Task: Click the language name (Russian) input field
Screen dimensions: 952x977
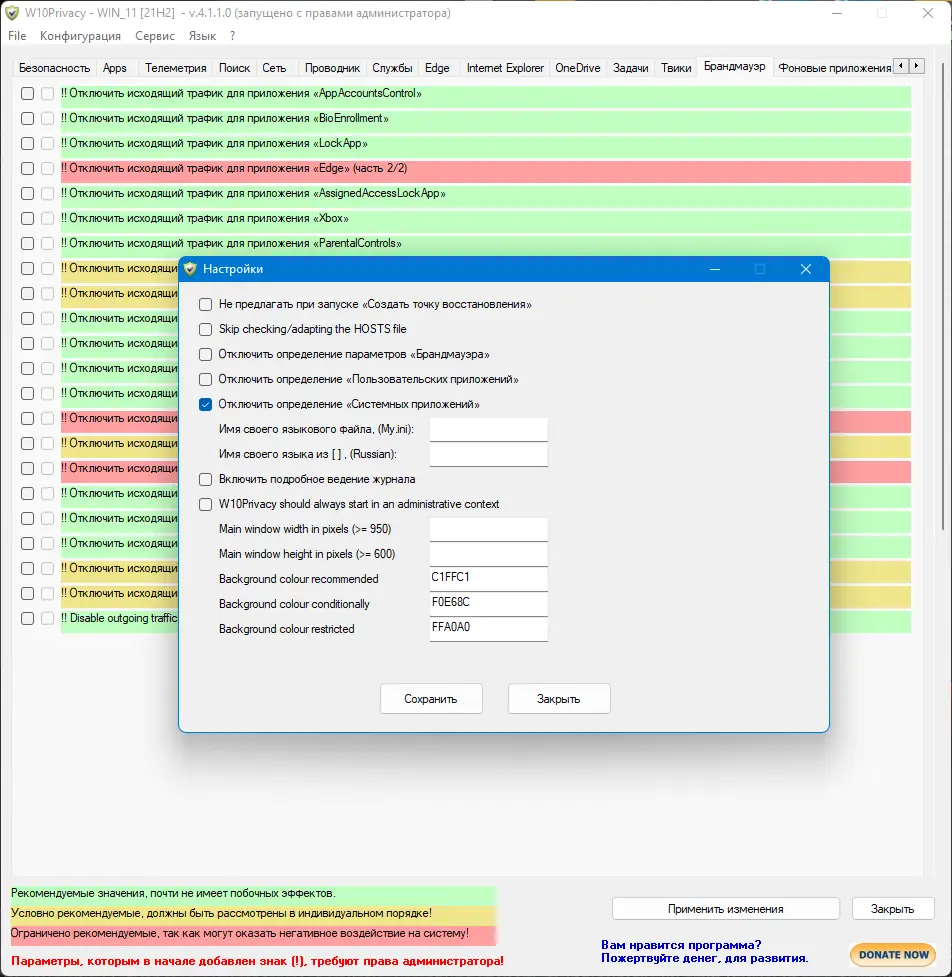Action: pos(488,454)
